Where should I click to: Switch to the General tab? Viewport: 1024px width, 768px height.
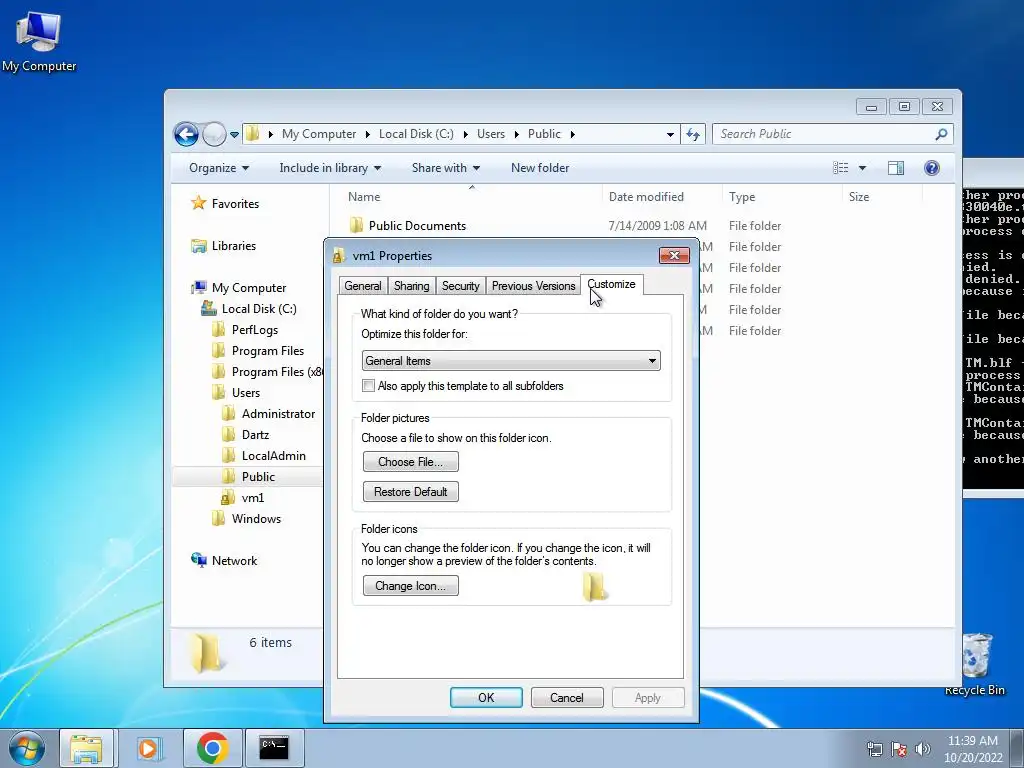(x=362, y=286)
